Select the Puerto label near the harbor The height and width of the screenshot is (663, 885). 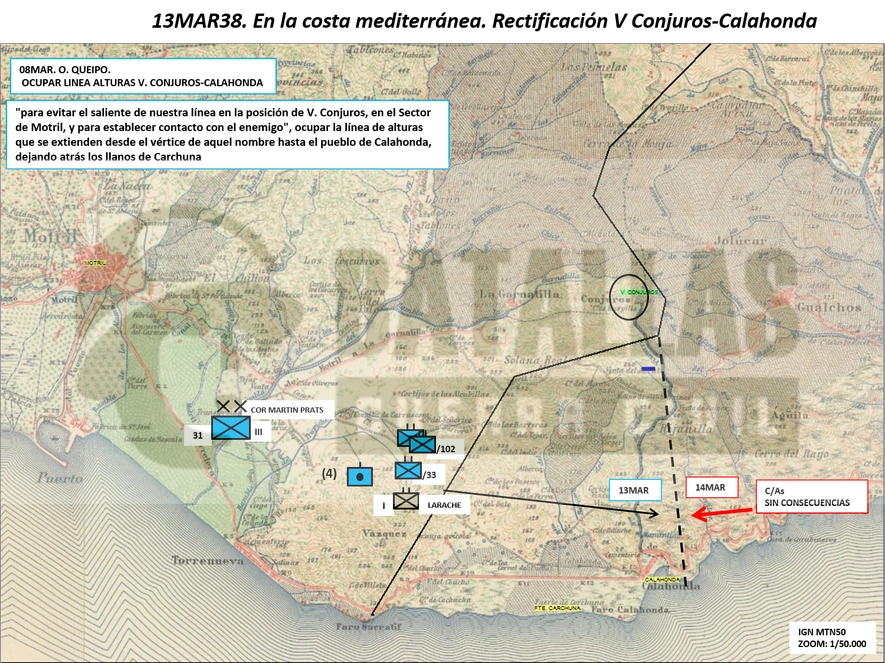[60, 478]
